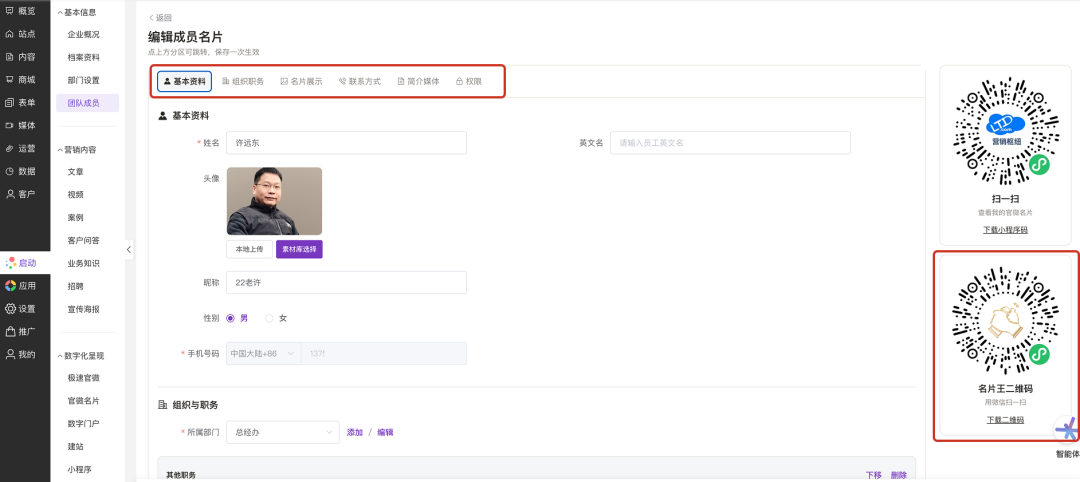The height and width of the screenshot is (482, 1080).
Task: Select 女 gender radio button
Action: click(269, 318)
